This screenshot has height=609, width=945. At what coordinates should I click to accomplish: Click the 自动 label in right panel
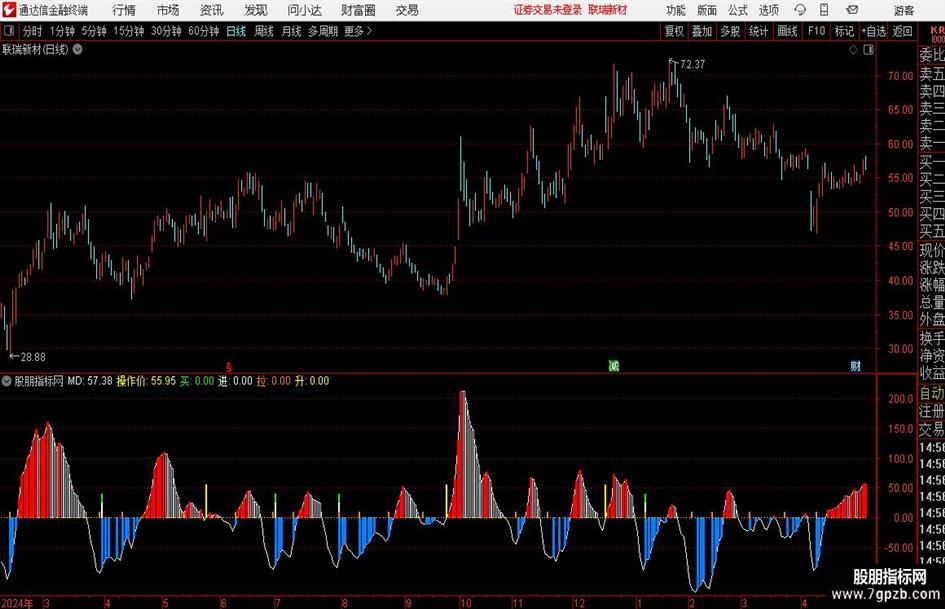[x=932, y=393]
